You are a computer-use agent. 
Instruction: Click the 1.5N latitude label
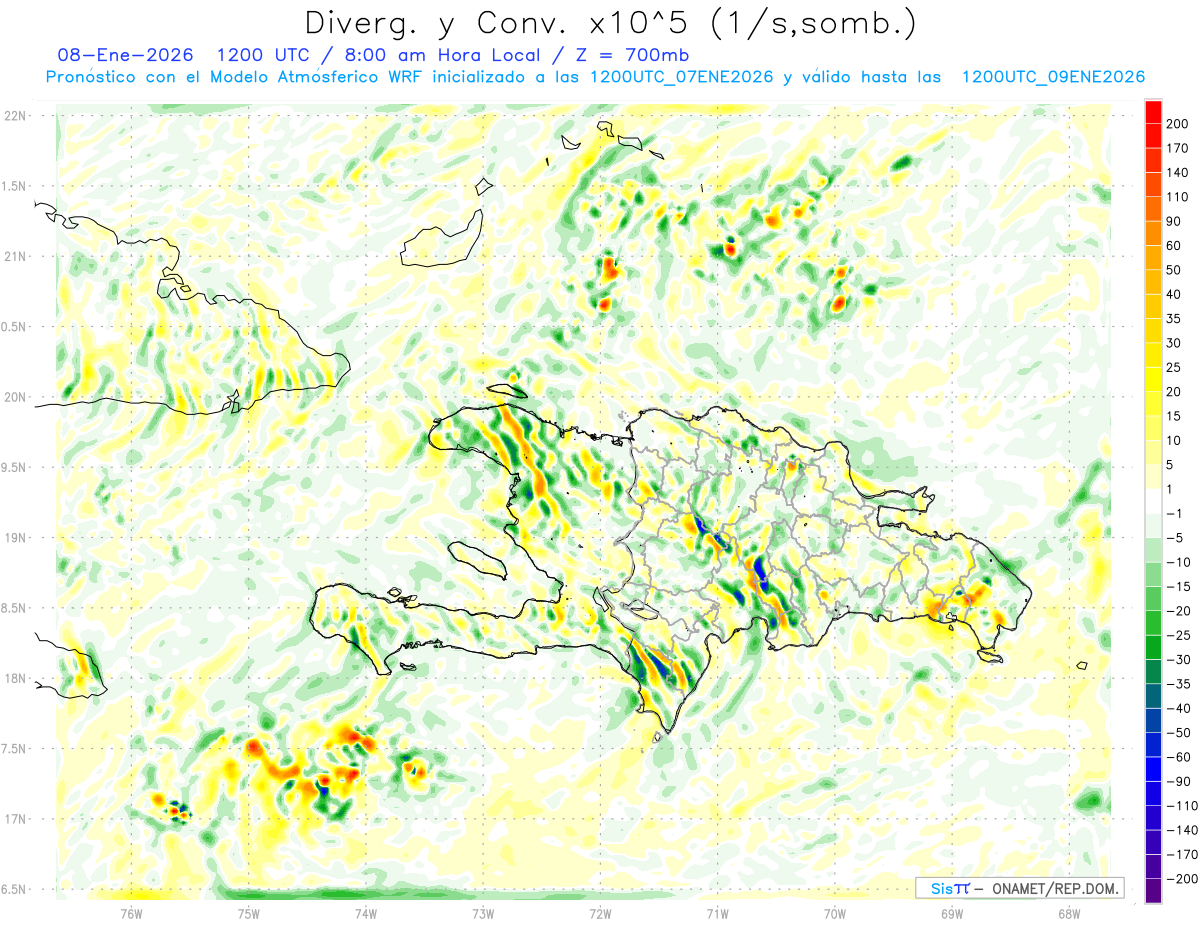pos(16,186)
